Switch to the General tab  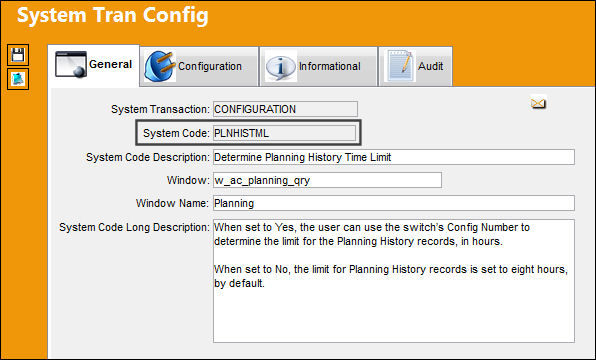(94, 65)
